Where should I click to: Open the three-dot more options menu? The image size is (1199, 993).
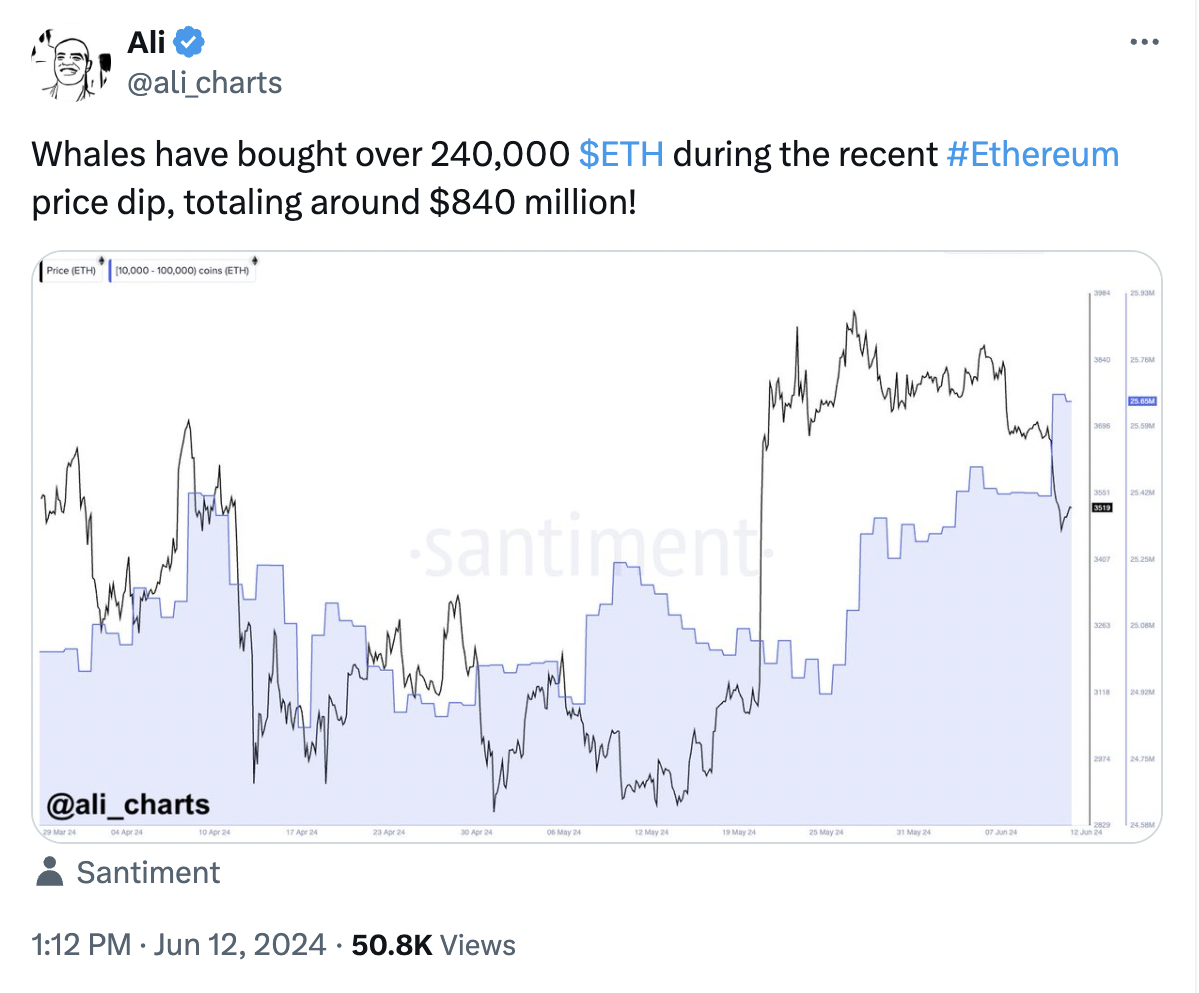click(x=1144, y=42)
